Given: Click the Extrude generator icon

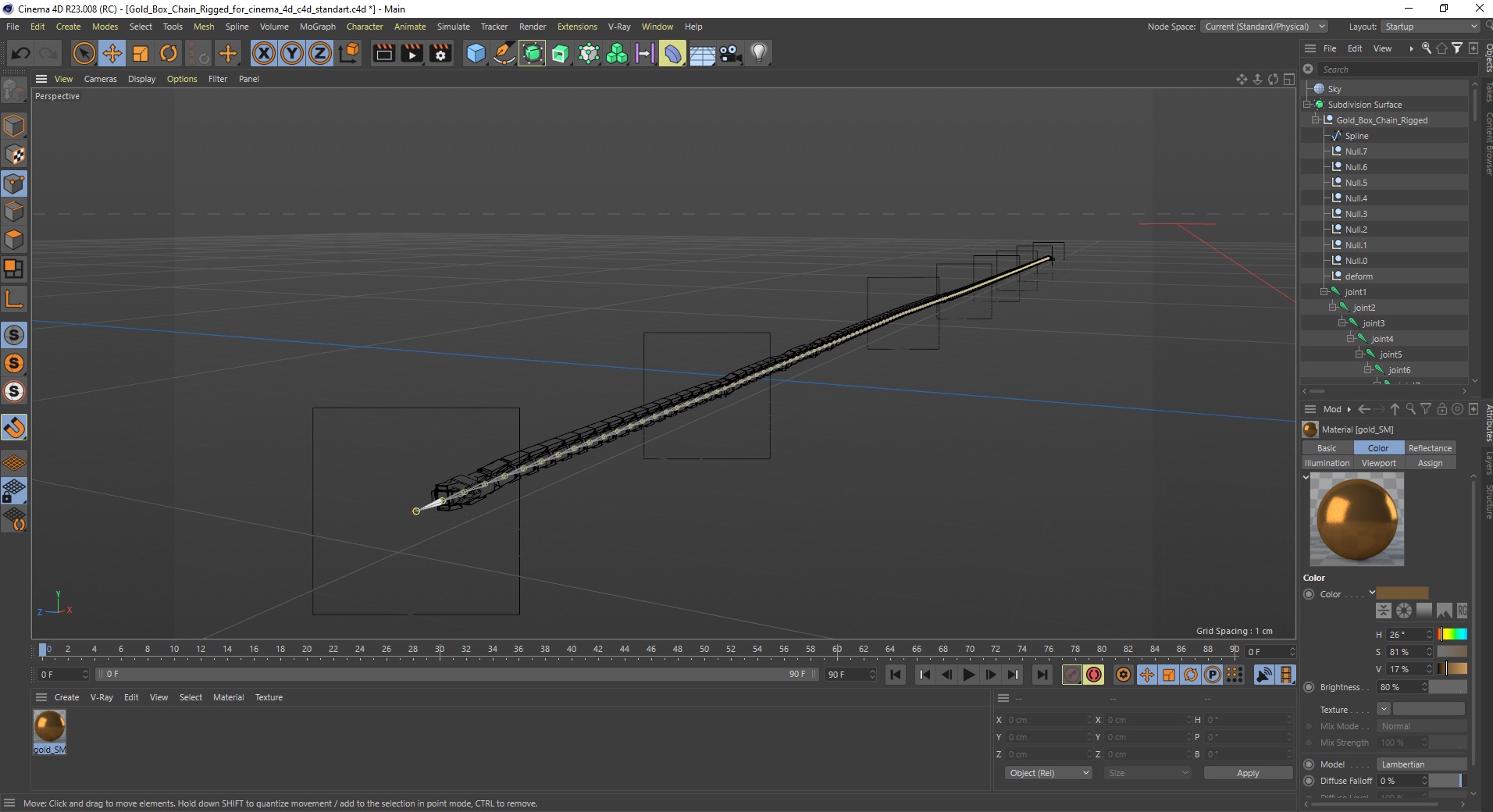Looking at the screenshot, I should 561,53.
